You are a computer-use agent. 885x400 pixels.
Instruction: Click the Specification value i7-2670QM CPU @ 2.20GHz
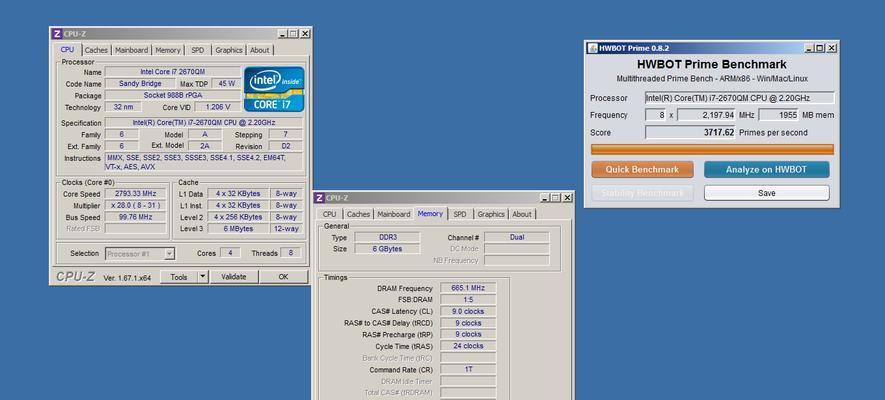[204, 123]
